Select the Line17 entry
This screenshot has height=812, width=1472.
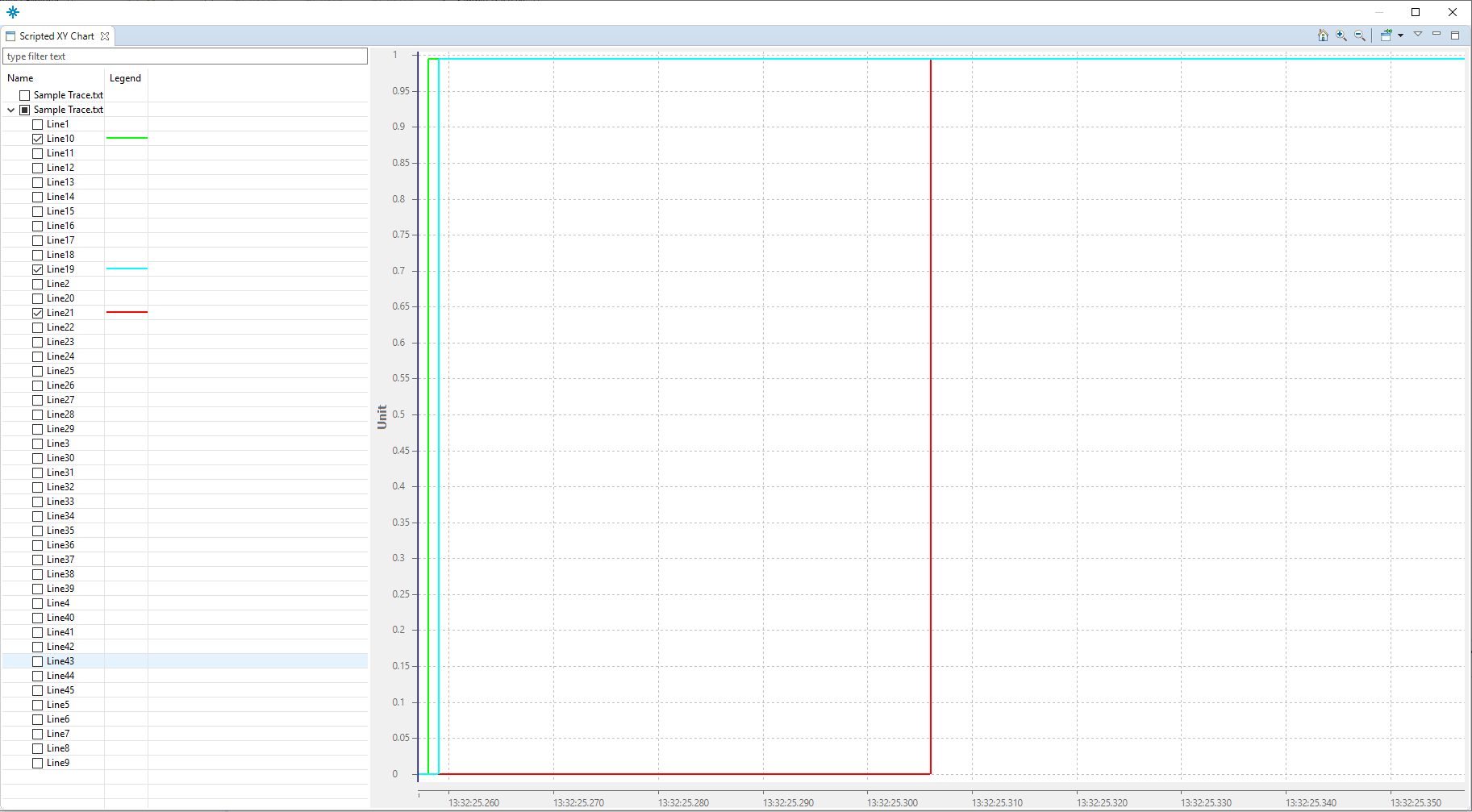60,240
